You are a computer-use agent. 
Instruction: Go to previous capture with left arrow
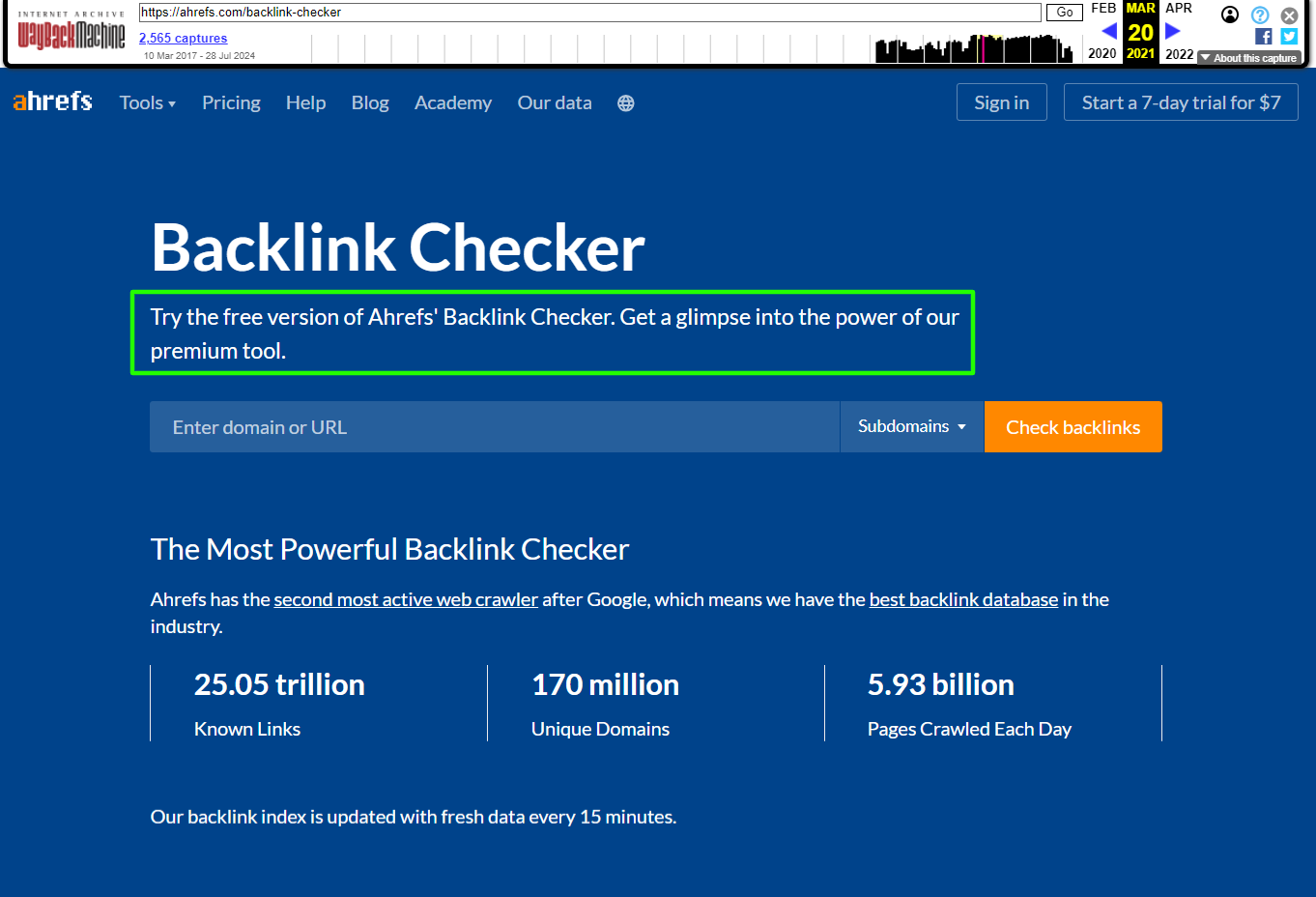[1109, 31]
